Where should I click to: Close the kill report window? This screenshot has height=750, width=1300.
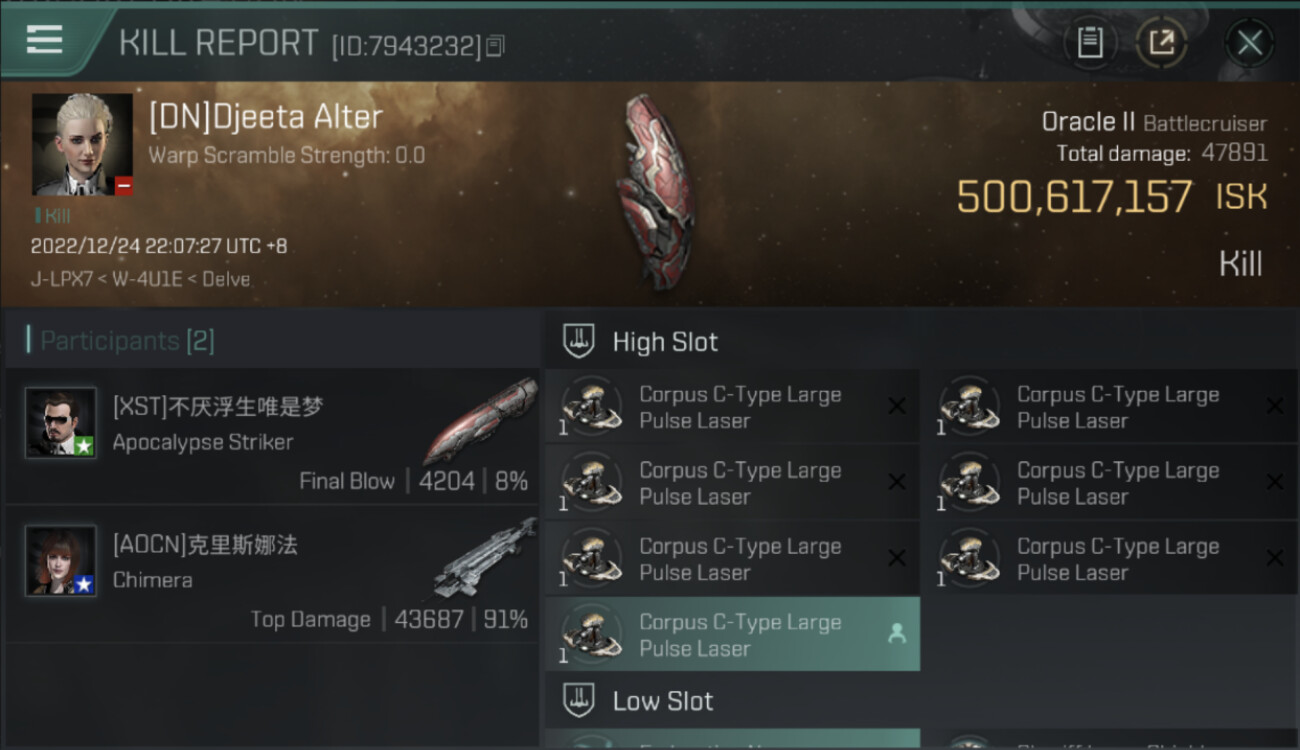(x=1249, y=42)
